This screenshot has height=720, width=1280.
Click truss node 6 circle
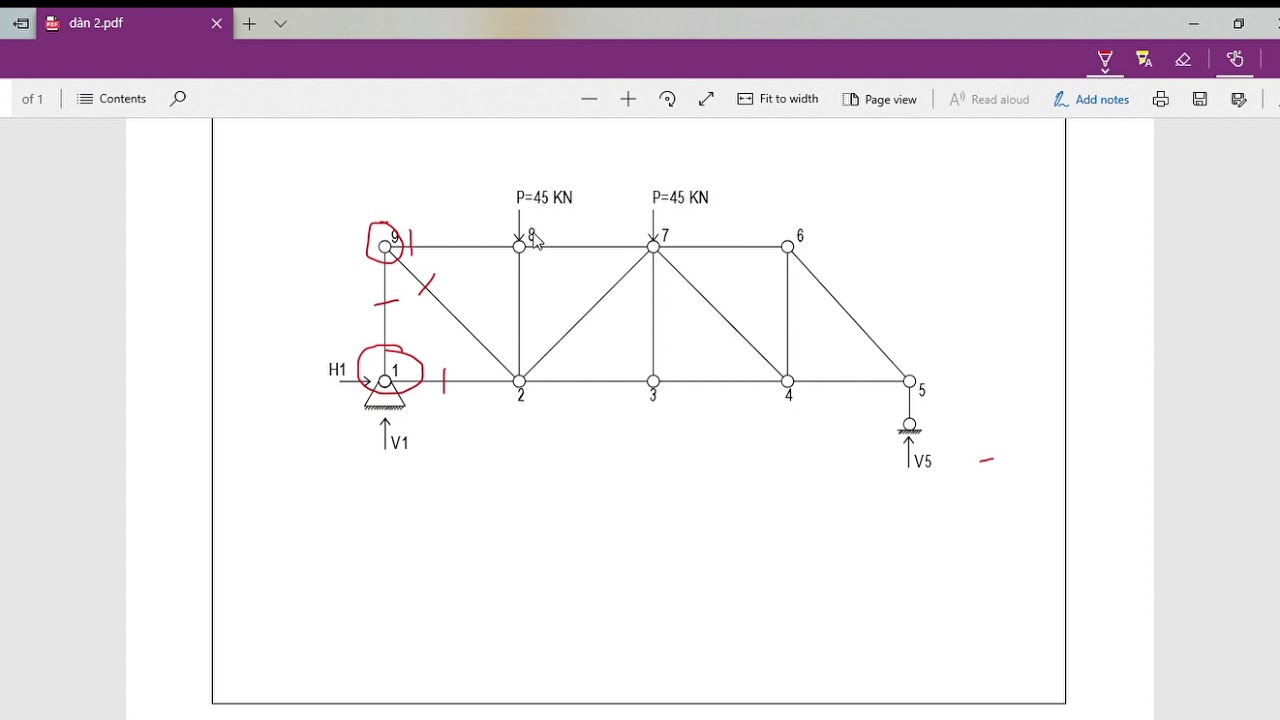[x=787, y=247]
